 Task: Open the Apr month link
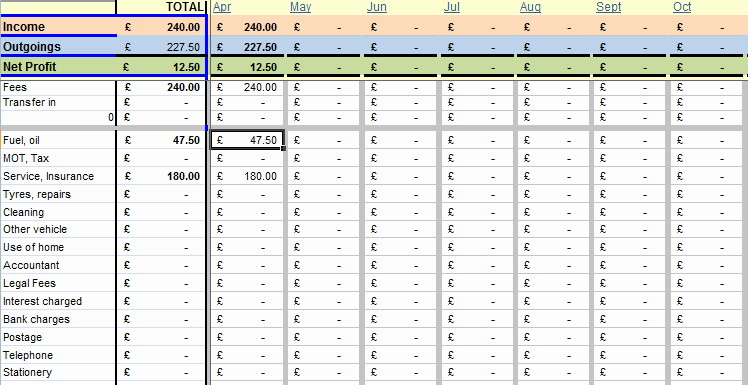coord(222,7)
